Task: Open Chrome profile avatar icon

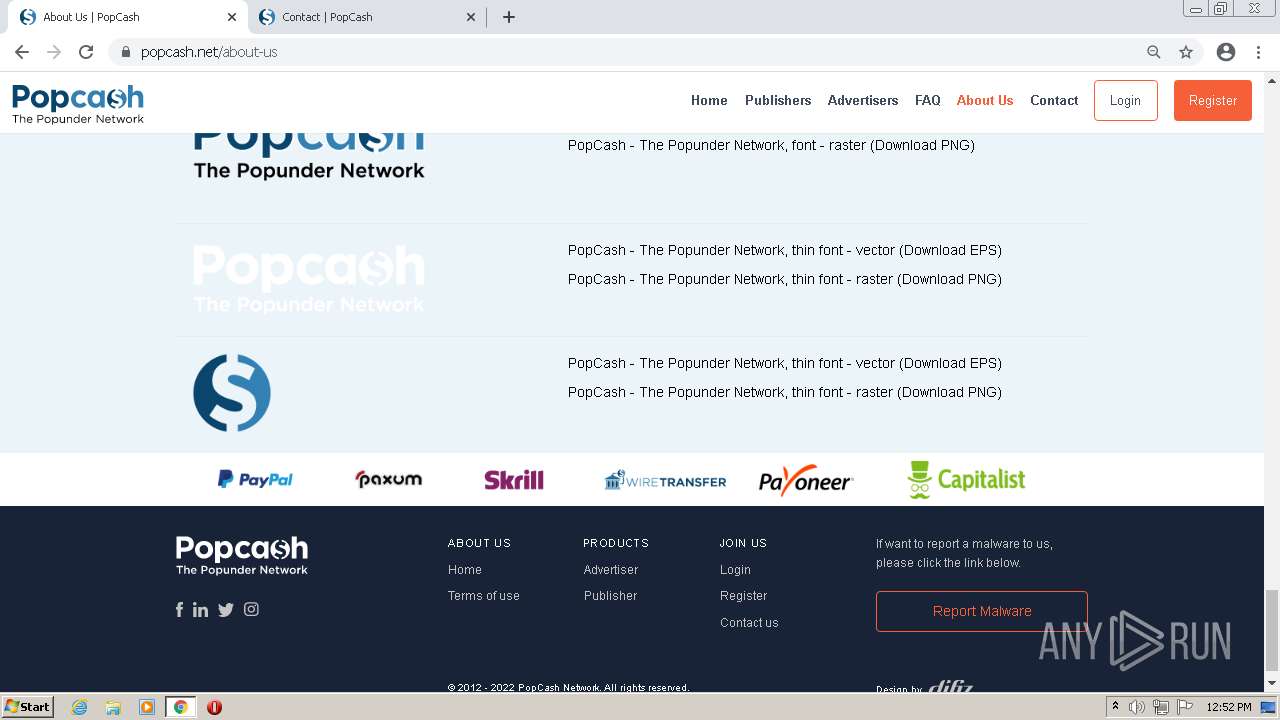Action: pos(1226,52)
